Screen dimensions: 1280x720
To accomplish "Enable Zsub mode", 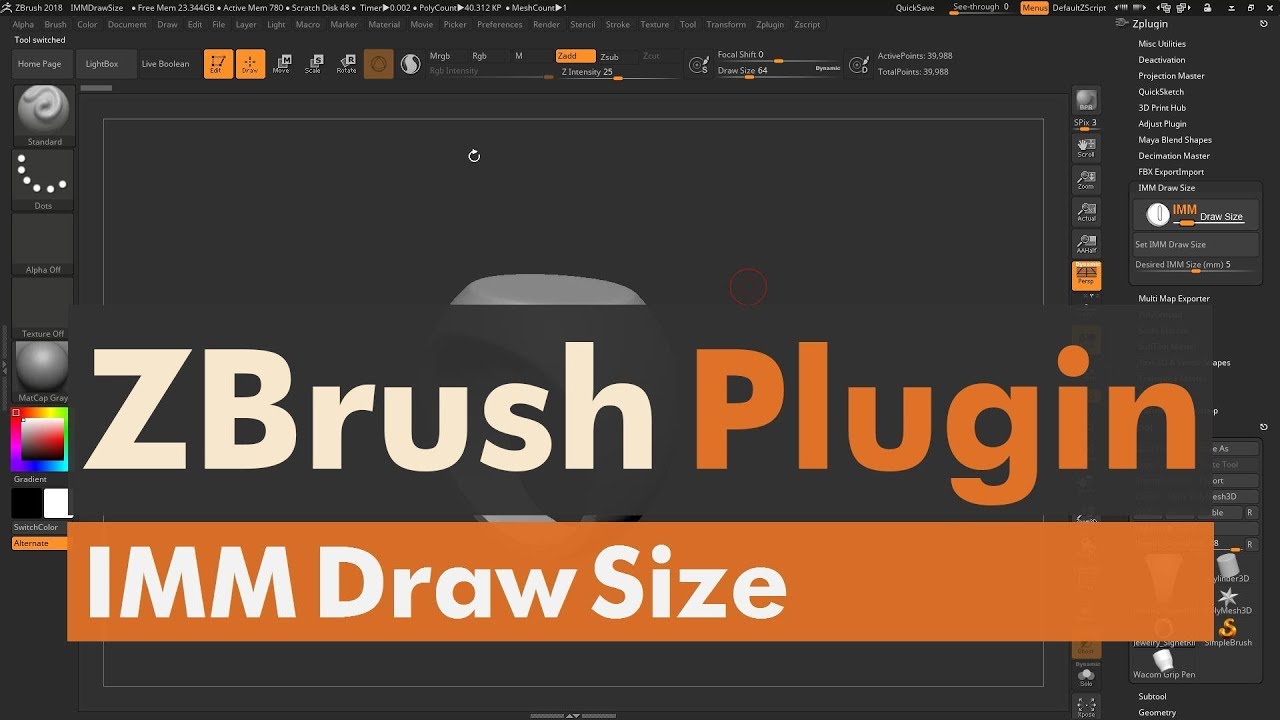I will tap(610, 57).
